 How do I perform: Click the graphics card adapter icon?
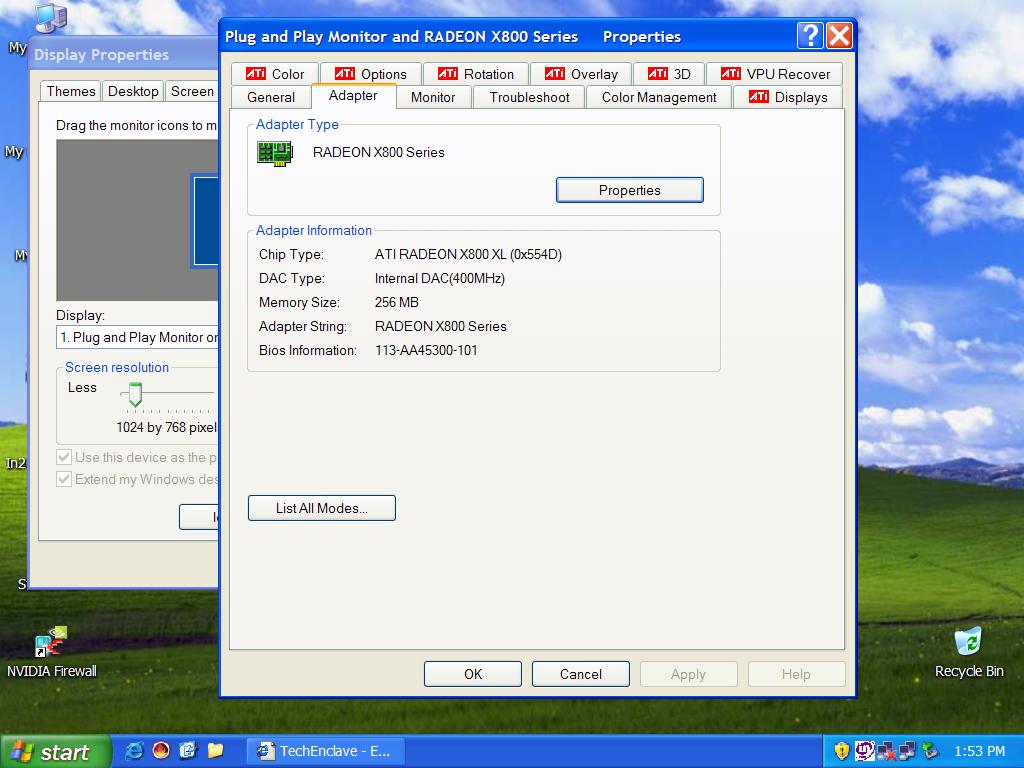(x=274, y=153)
